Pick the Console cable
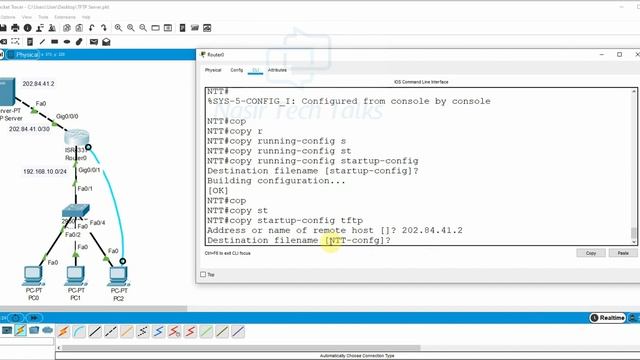 [79, 331]
